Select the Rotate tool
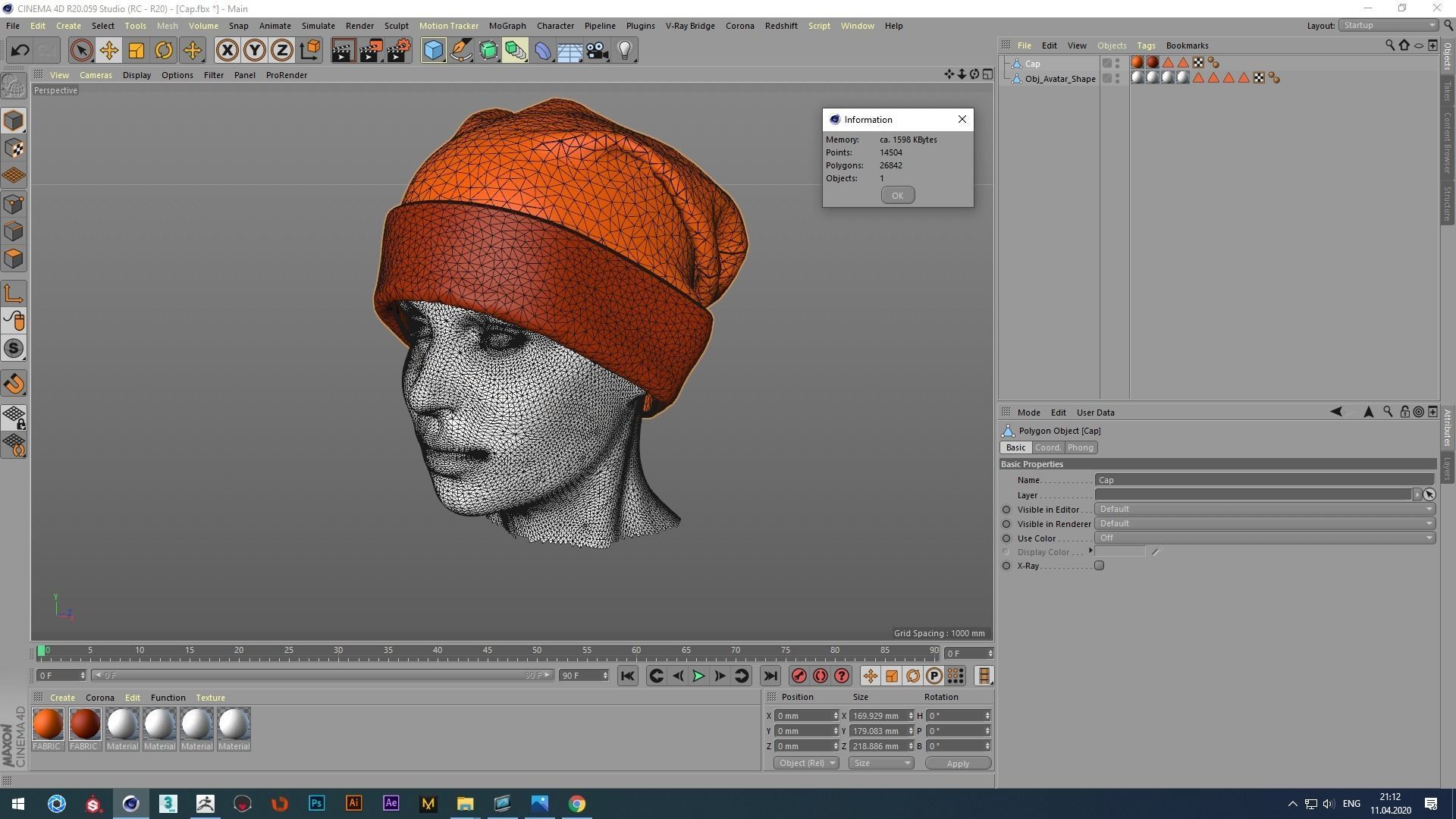 [164, 50]
